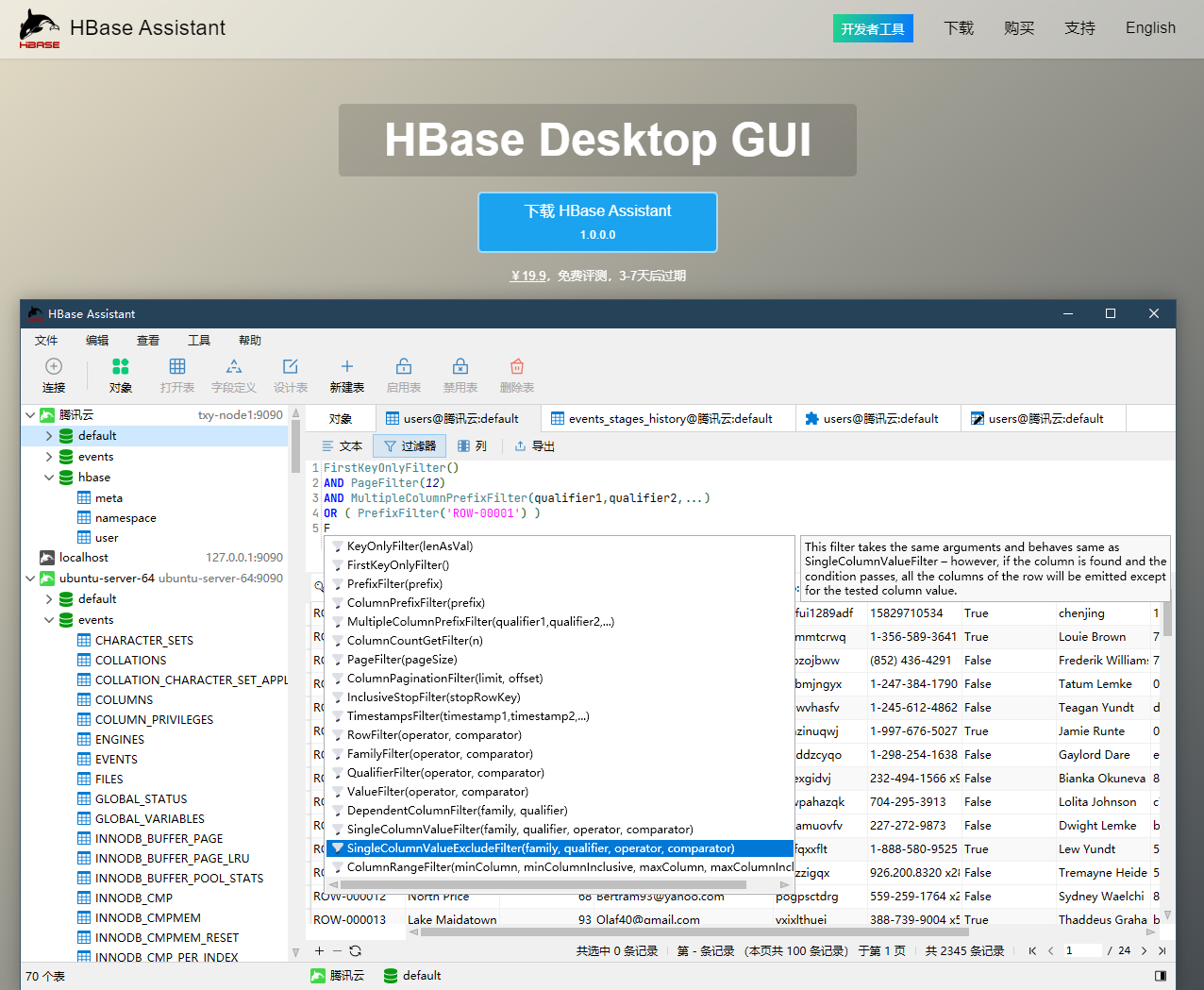Image resolution: width=1204 pixels, height=990 pixels.
Task: Click the default database icon in status bar
Action: [391, 976]
